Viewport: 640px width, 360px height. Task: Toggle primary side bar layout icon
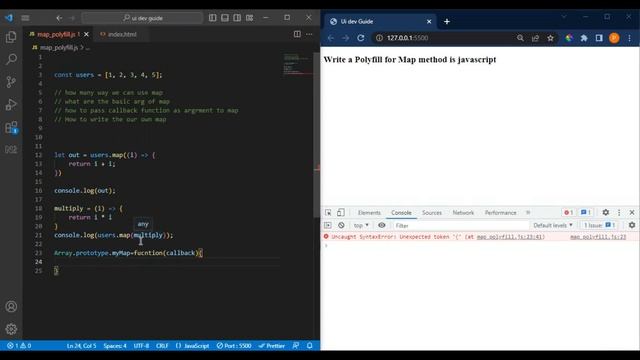tap(213, 18)
